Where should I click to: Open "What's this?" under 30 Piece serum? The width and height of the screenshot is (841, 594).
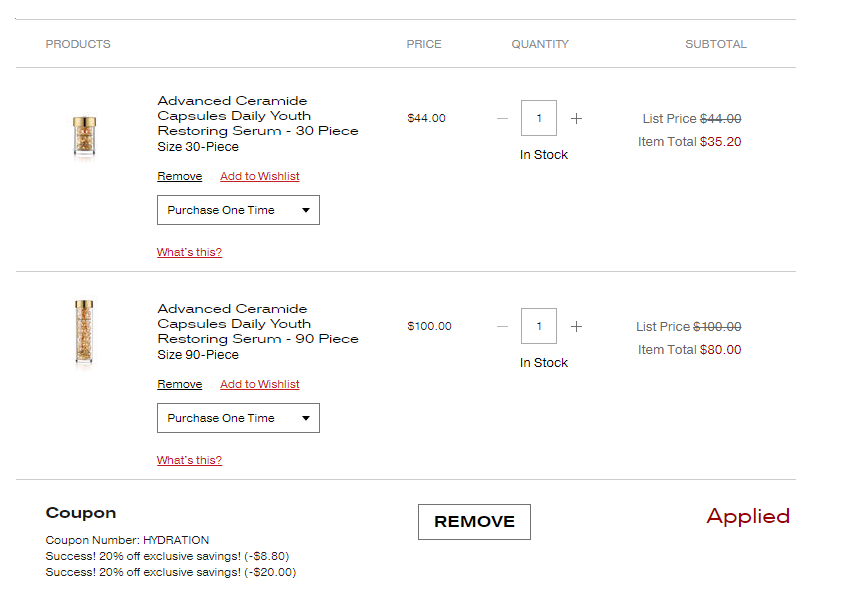189,252
